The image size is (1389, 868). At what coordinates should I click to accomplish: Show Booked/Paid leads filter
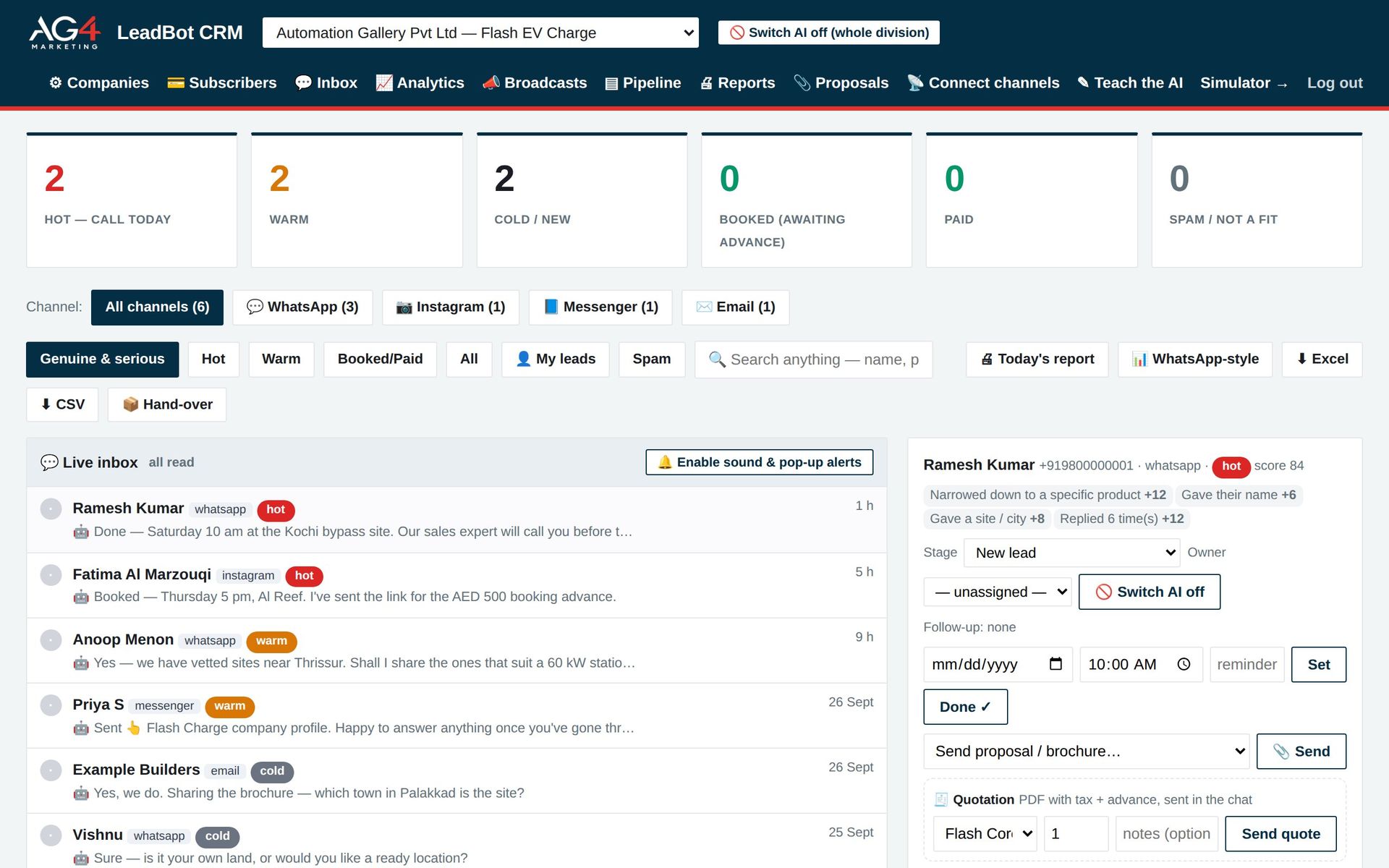tap(381, 359)
